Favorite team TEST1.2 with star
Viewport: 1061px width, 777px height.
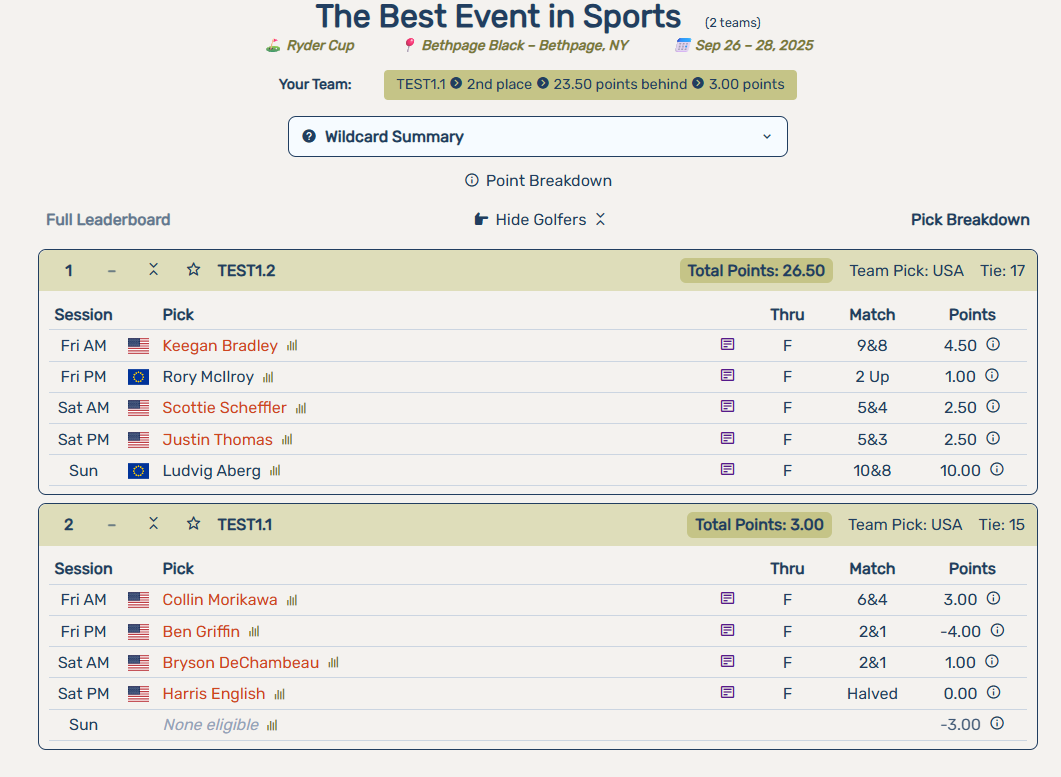pyautogui.click(x=194, y=270)
